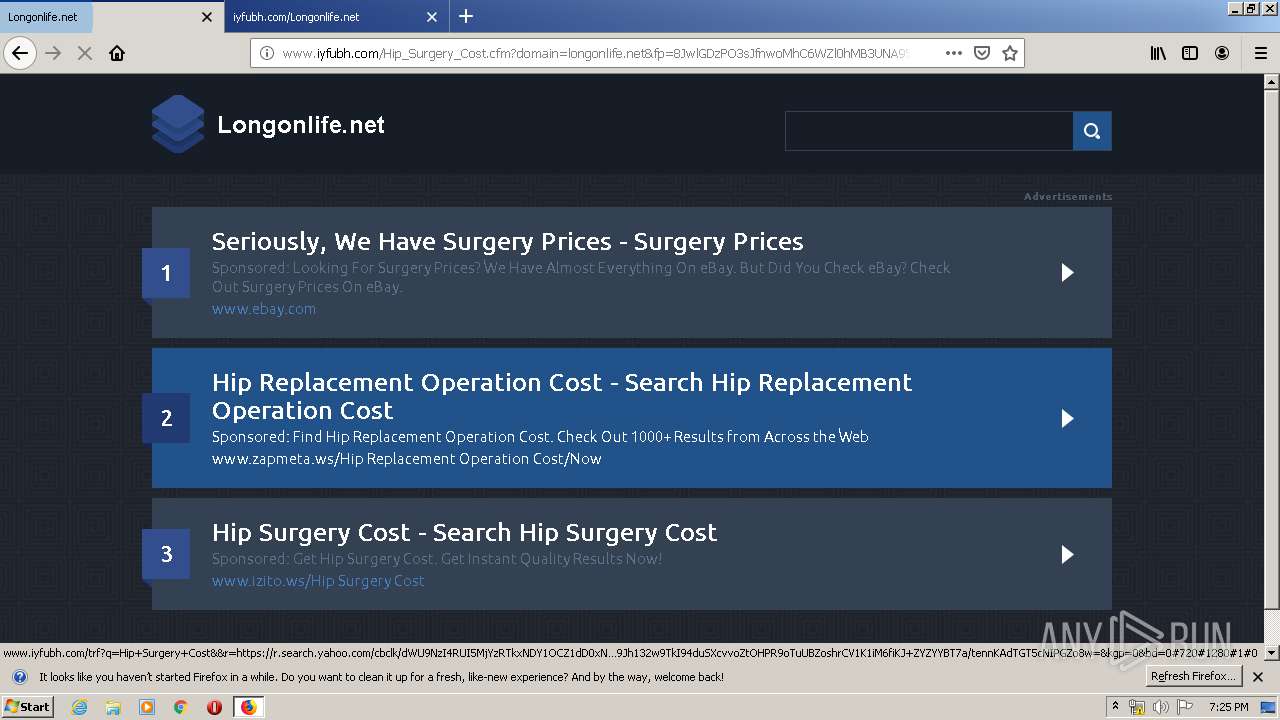
Task: Click the number 1 badge
Action: tap(166, 273)
